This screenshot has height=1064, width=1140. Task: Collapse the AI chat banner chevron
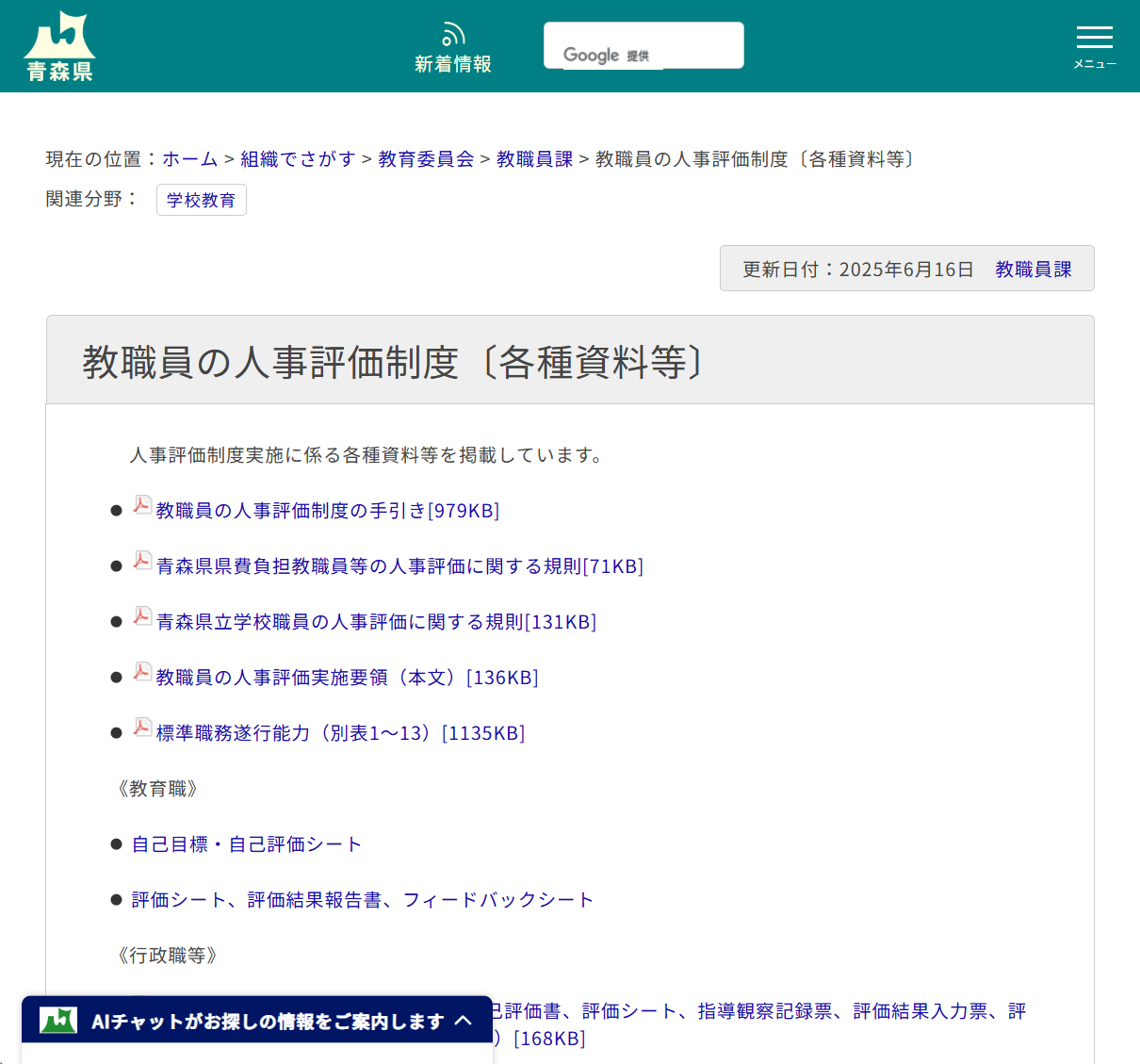point(464,1020)
